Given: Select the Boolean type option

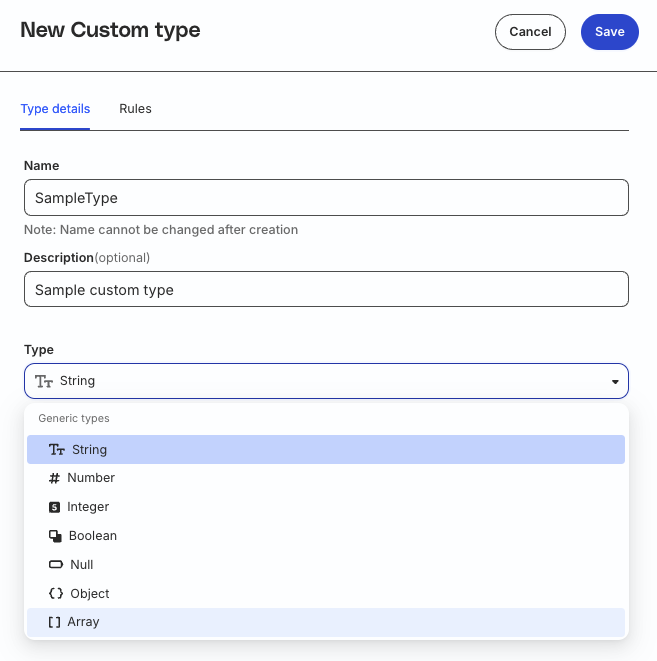Looking at the screenshot, I should (326, 536).
